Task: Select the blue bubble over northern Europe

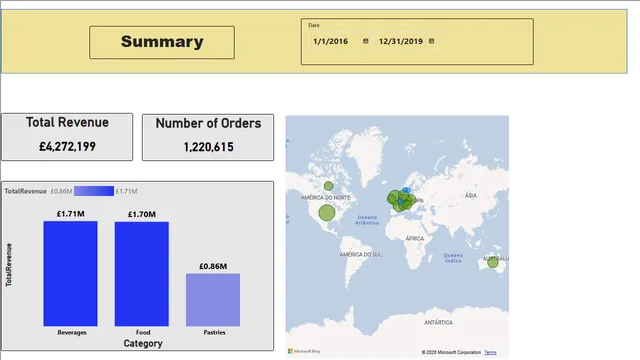Action: pyautogui.click(x=406, y=190)
